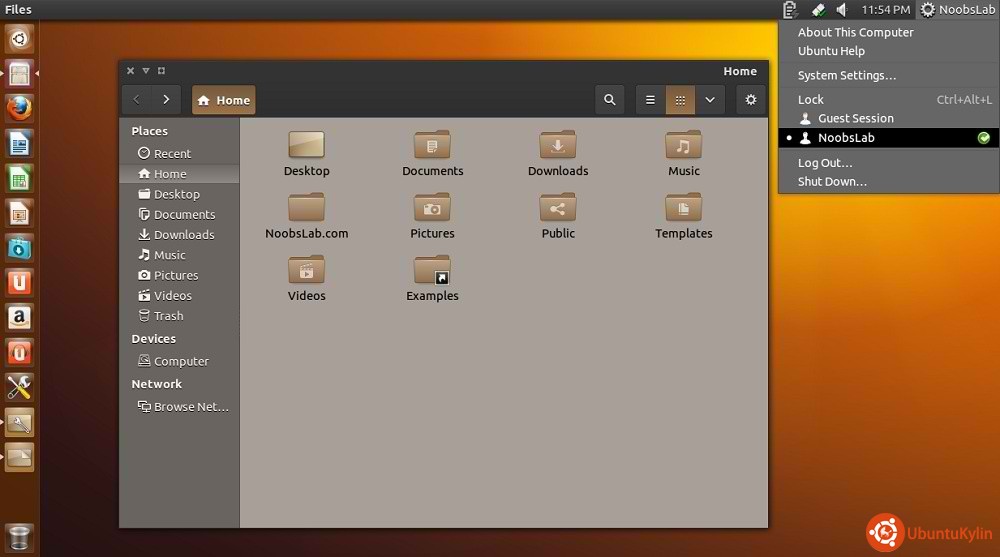Go forward using the forward arrow
This screenshot has height=557, width=1000.
165,100
